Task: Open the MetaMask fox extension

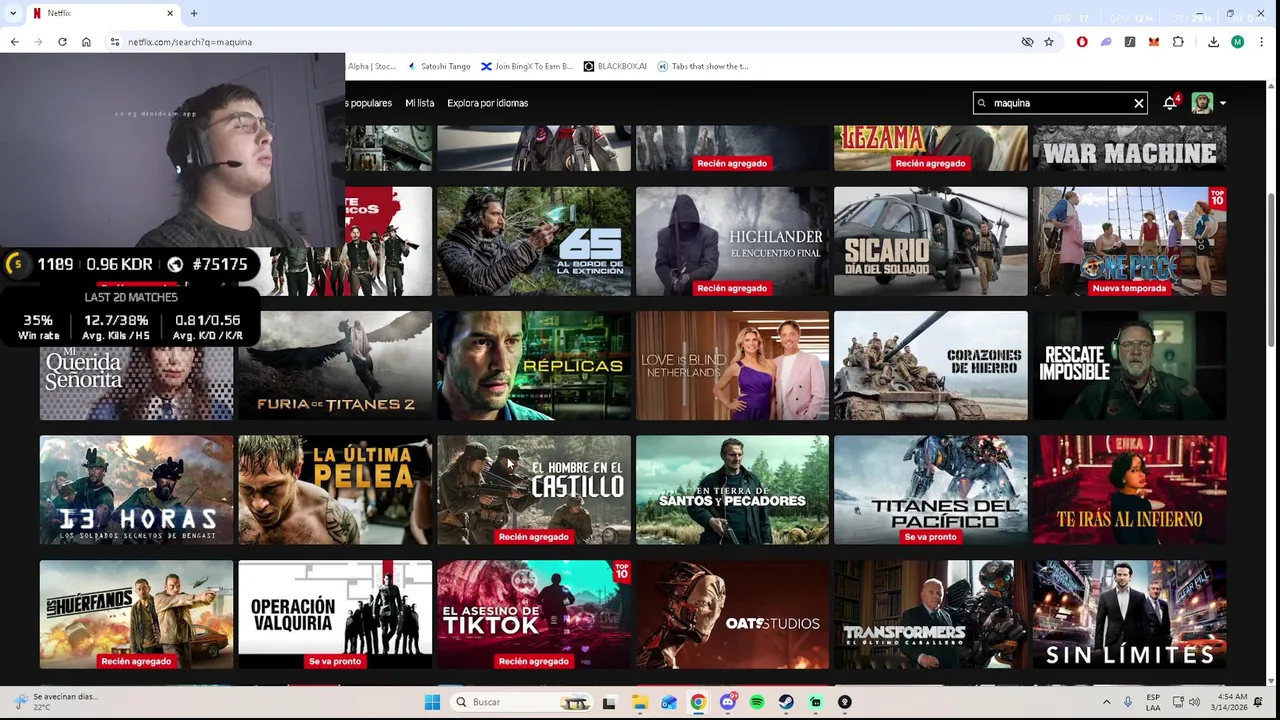Action: (1154, 42)
